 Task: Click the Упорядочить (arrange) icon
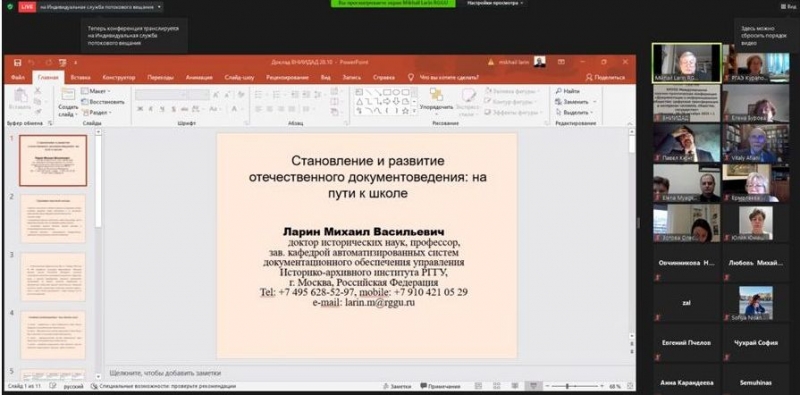pos(436,94)
